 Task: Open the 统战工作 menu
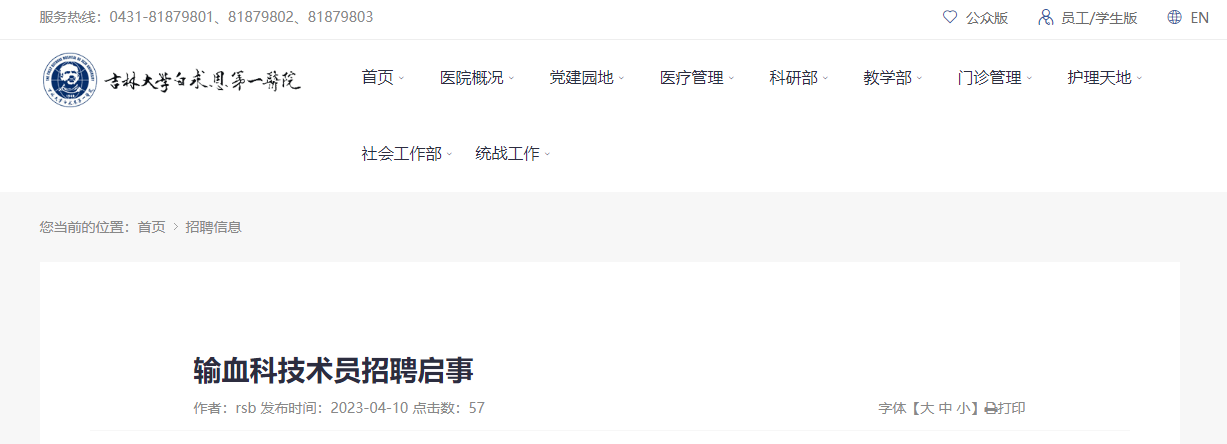pyautogui.click(x=513, y=153)
